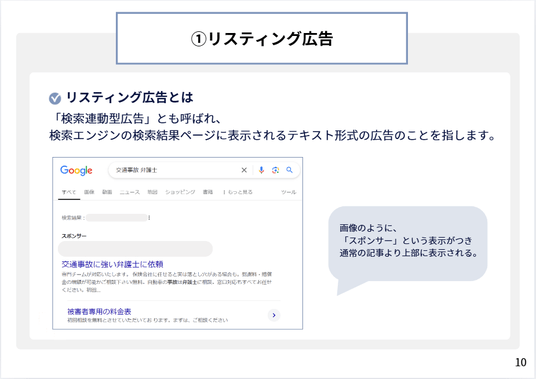Select the すべて search tab
Screen dimensions: 536x379
pyautogui.click(x=69, y=192)
